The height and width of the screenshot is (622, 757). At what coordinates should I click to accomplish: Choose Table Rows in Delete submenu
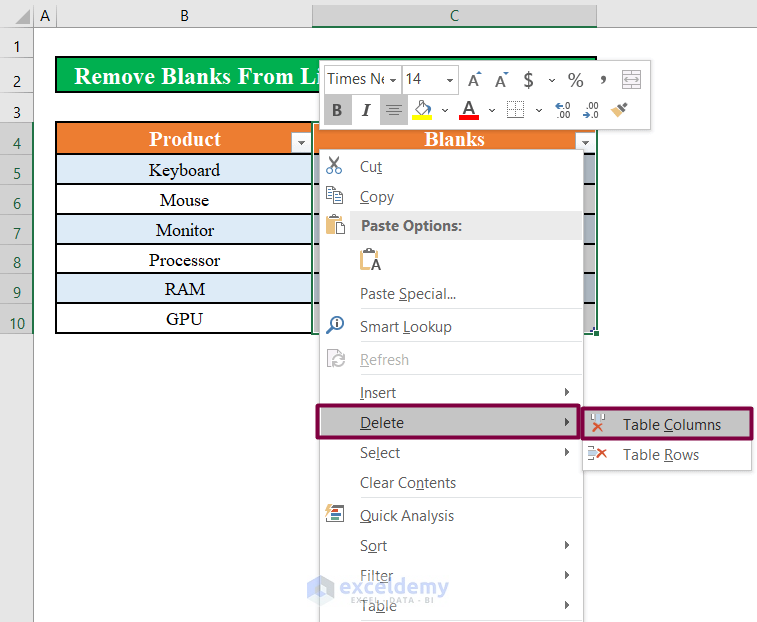coord(667,454)
